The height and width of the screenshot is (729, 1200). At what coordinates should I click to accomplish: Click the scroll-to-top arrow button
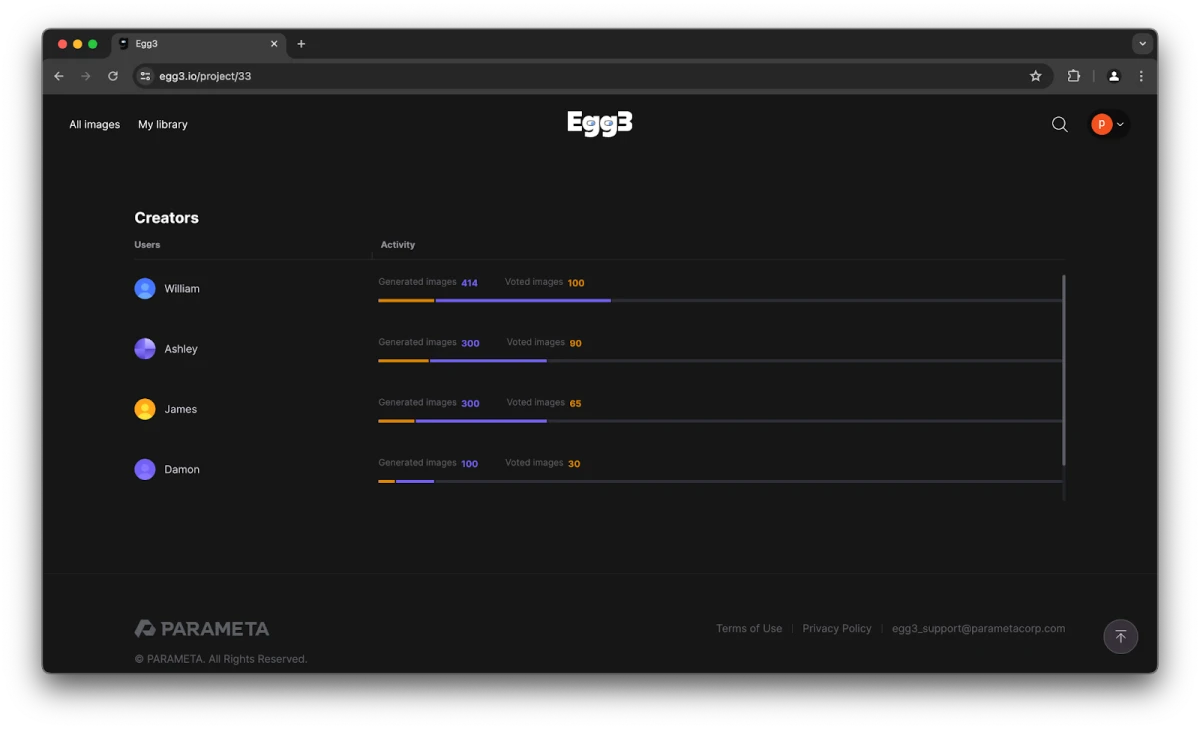coord(1120,637)
